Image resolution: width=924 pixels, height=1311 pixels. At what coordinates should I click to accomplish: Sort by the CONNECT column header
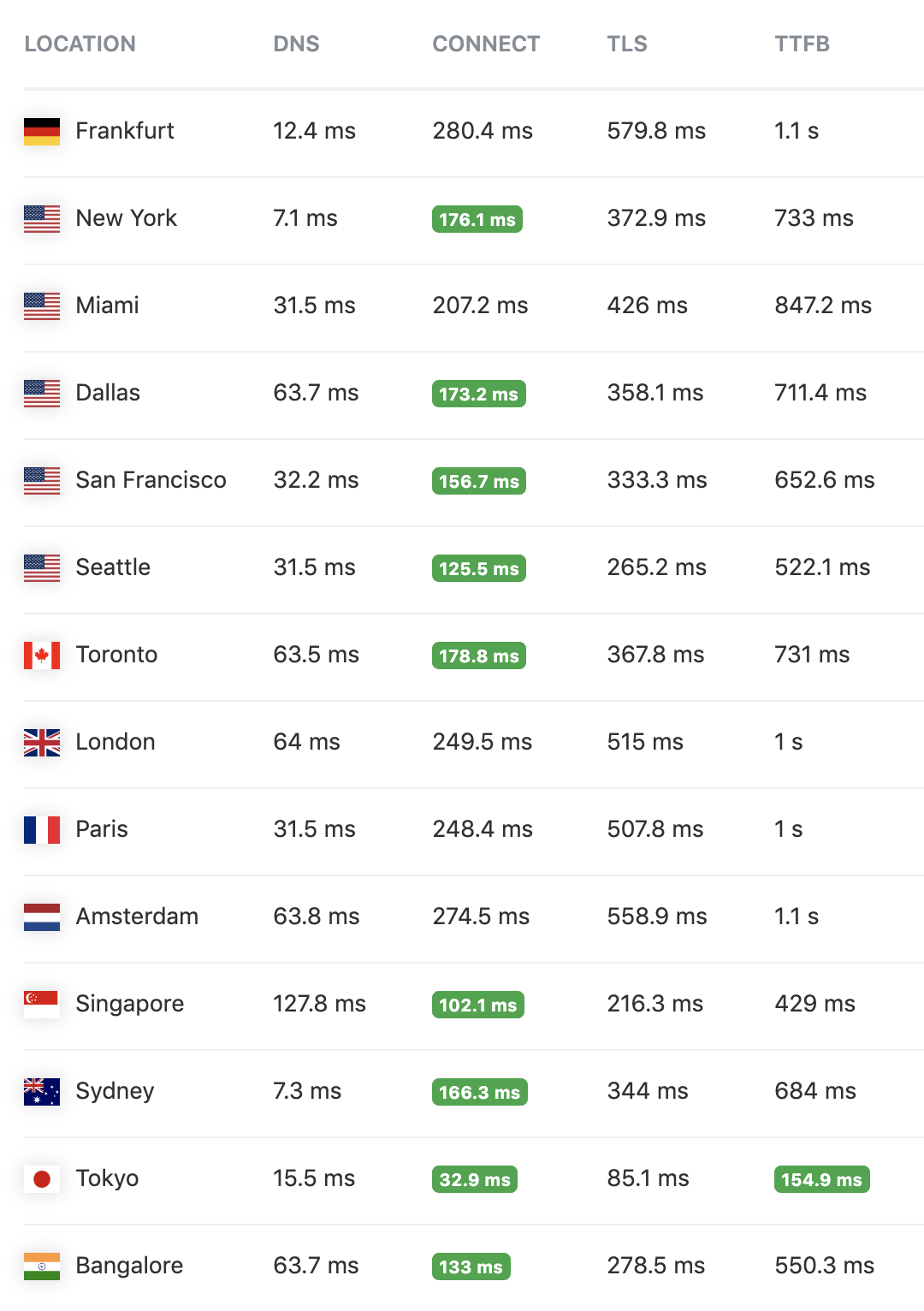click(486, 44)
